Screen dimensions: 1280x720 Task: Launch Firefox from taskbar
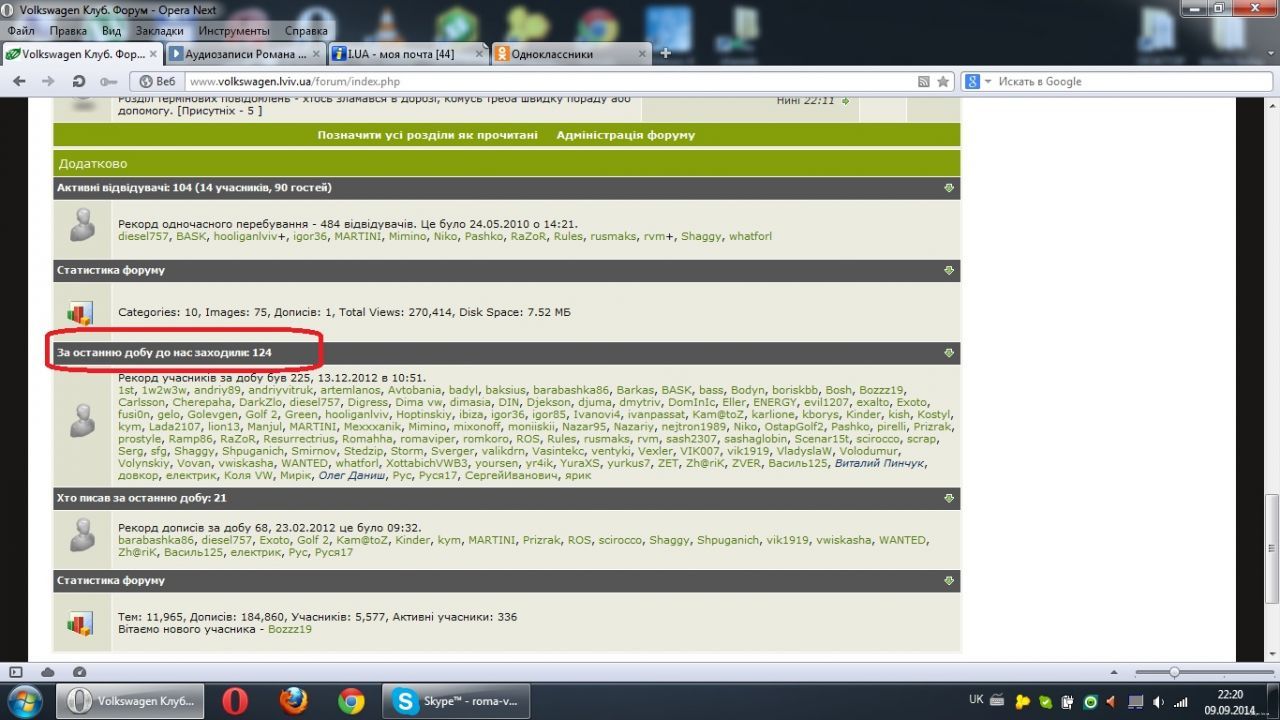point(293,701)
